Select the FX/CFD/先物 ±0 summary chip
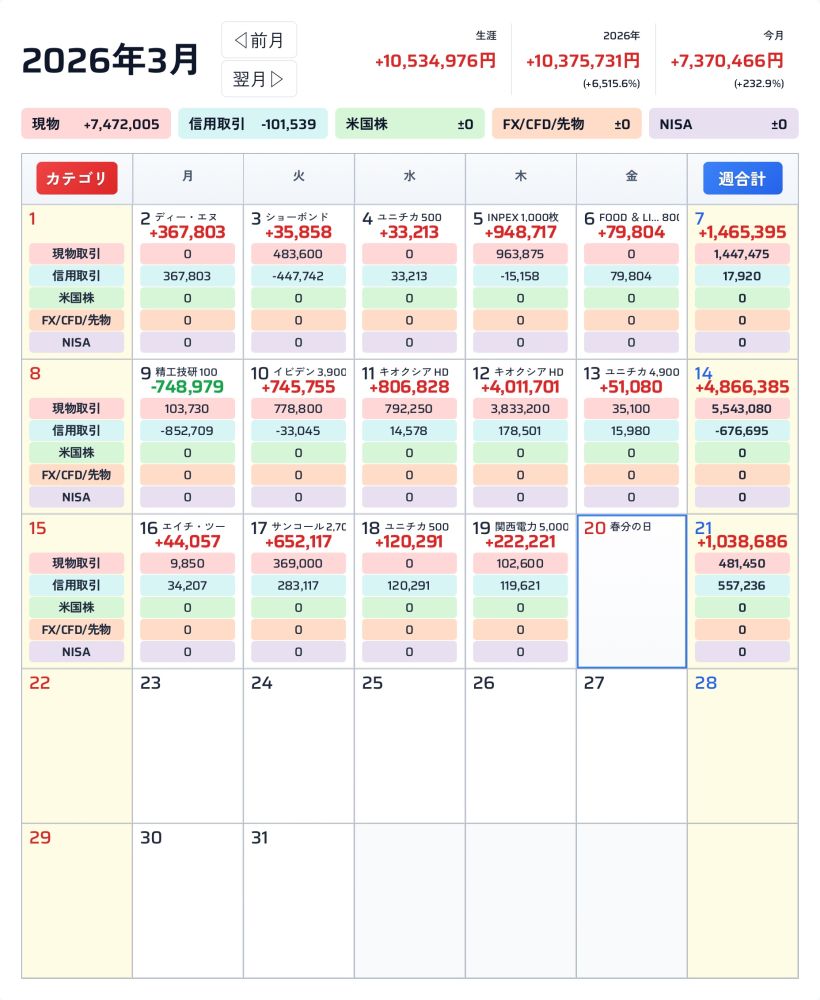Image resolution: width=820 pixels, height=1000 pixels. (566, 124)
